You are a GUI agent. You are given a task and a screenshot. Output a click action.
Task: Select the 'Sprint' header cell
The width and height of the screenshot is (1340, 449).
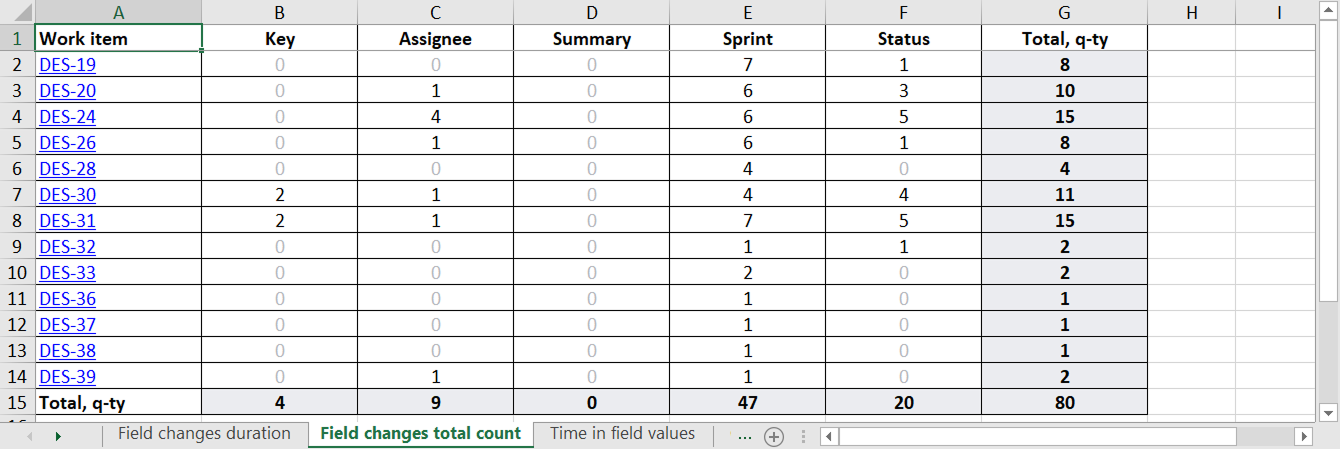[x=747, y=39]
